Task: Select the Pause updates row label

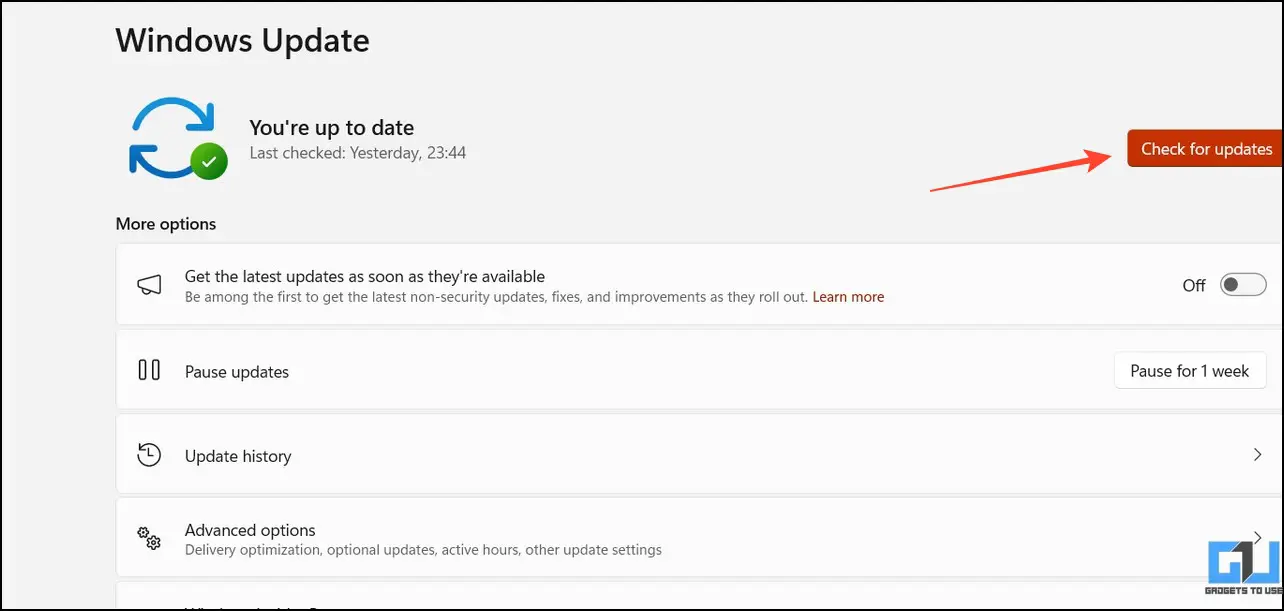Action: click(x=237, y=372)
